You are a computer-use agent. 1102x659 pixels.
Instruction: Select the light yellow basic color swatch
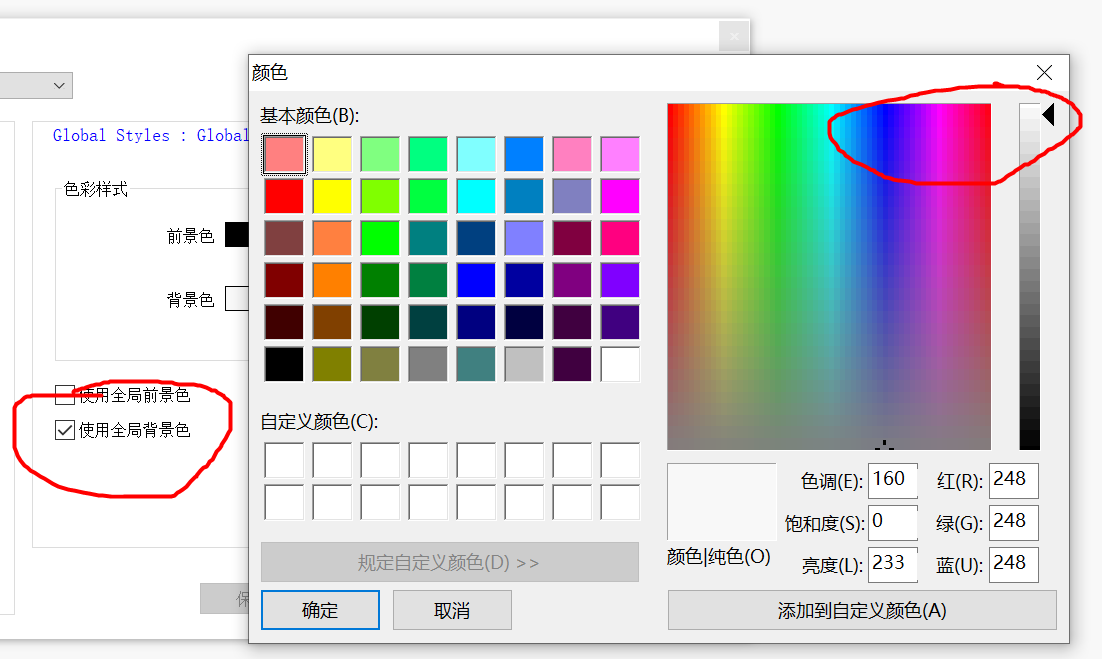(332, 154)
